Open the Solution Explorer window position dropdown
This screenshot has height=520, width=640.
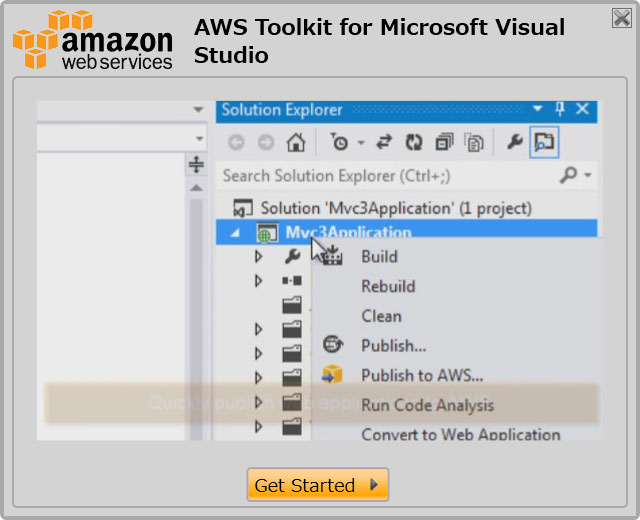click(x=538, y=109)
